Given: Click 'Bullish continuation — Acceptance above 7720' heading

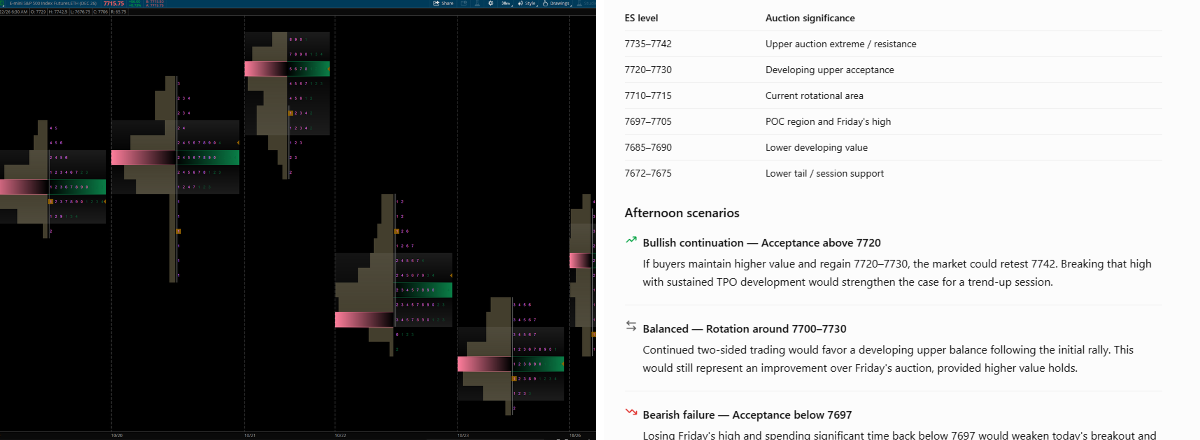Looking at the screenshot, I should pyautogui.click(x=762, y=243).
